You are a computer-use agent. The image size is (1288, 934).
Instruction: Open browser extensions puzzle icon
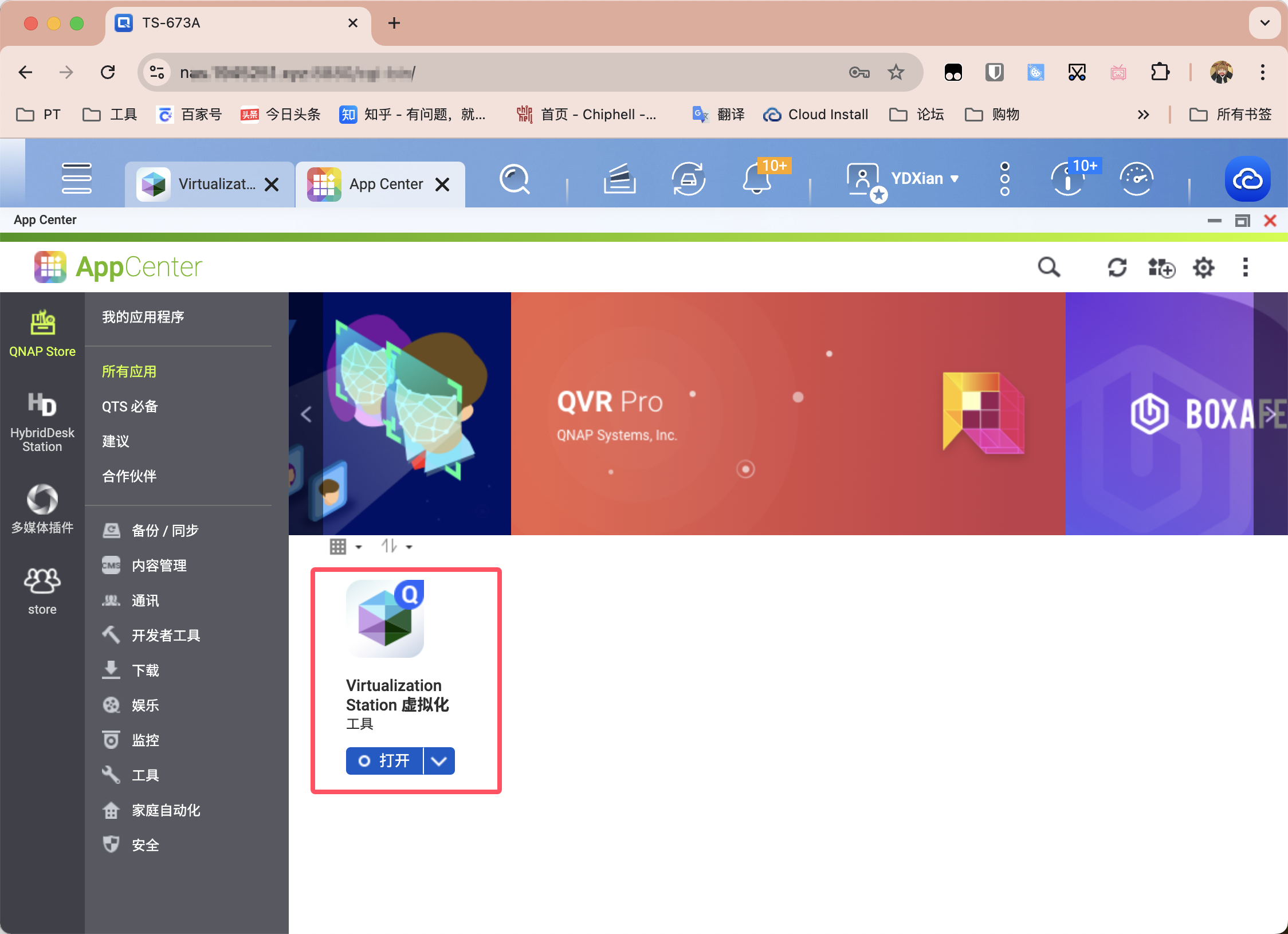pos(1160,72)
